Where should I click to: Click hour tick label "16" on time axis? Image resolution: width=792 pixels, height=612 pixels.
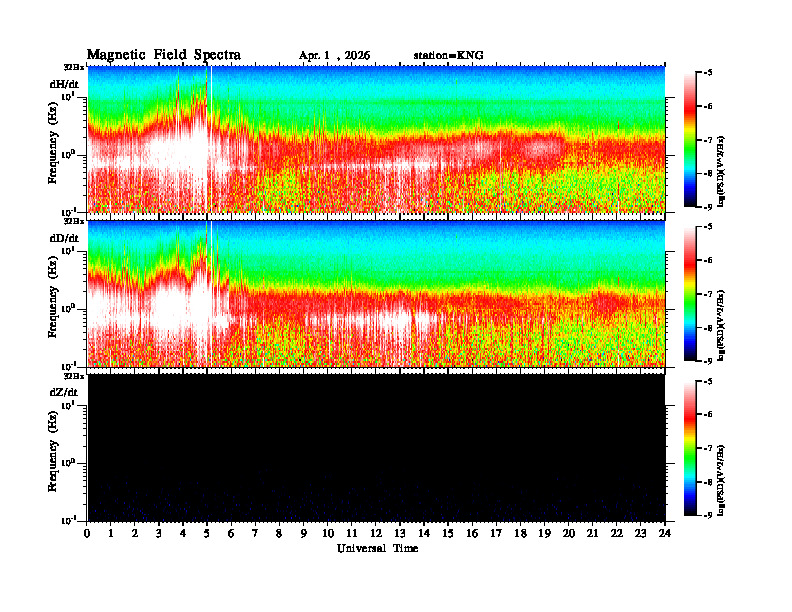point(472,533)
